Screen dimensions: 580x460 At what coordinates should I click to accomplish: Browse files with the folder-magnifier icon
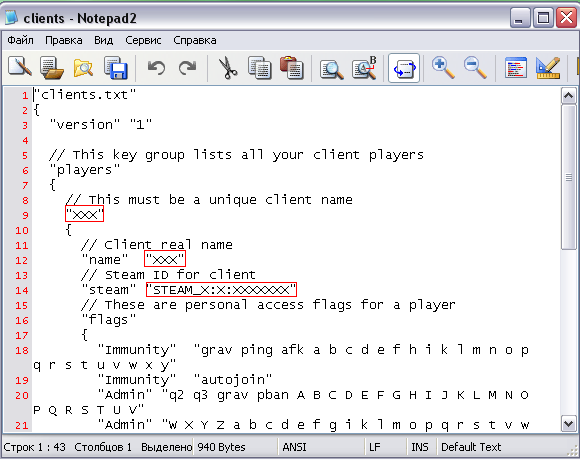click(84, 68)
